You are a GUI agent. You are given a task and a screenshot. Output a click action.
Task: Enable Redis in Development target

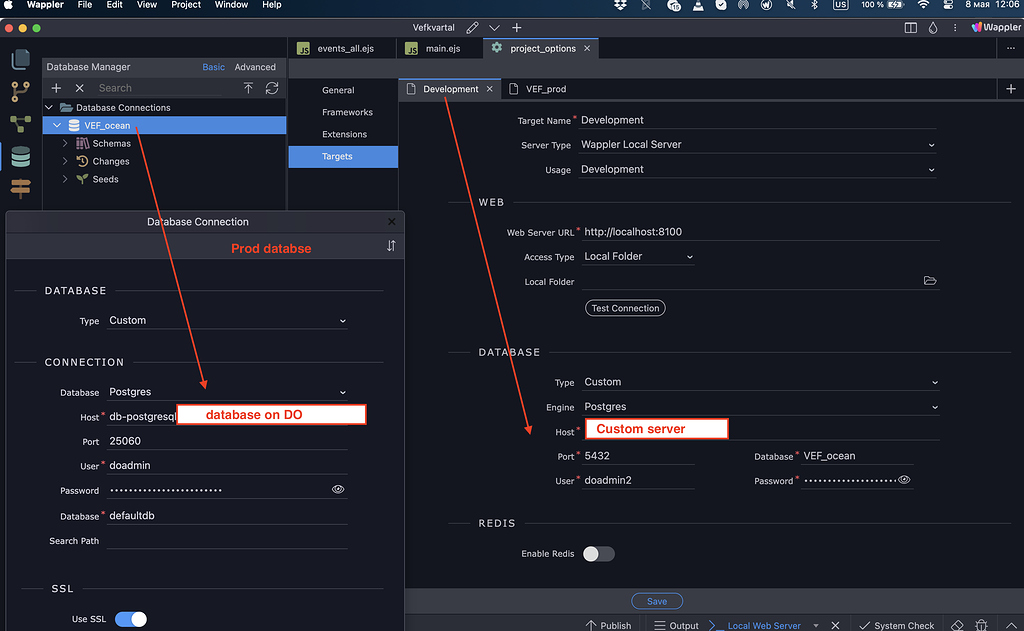pos(598,553)
